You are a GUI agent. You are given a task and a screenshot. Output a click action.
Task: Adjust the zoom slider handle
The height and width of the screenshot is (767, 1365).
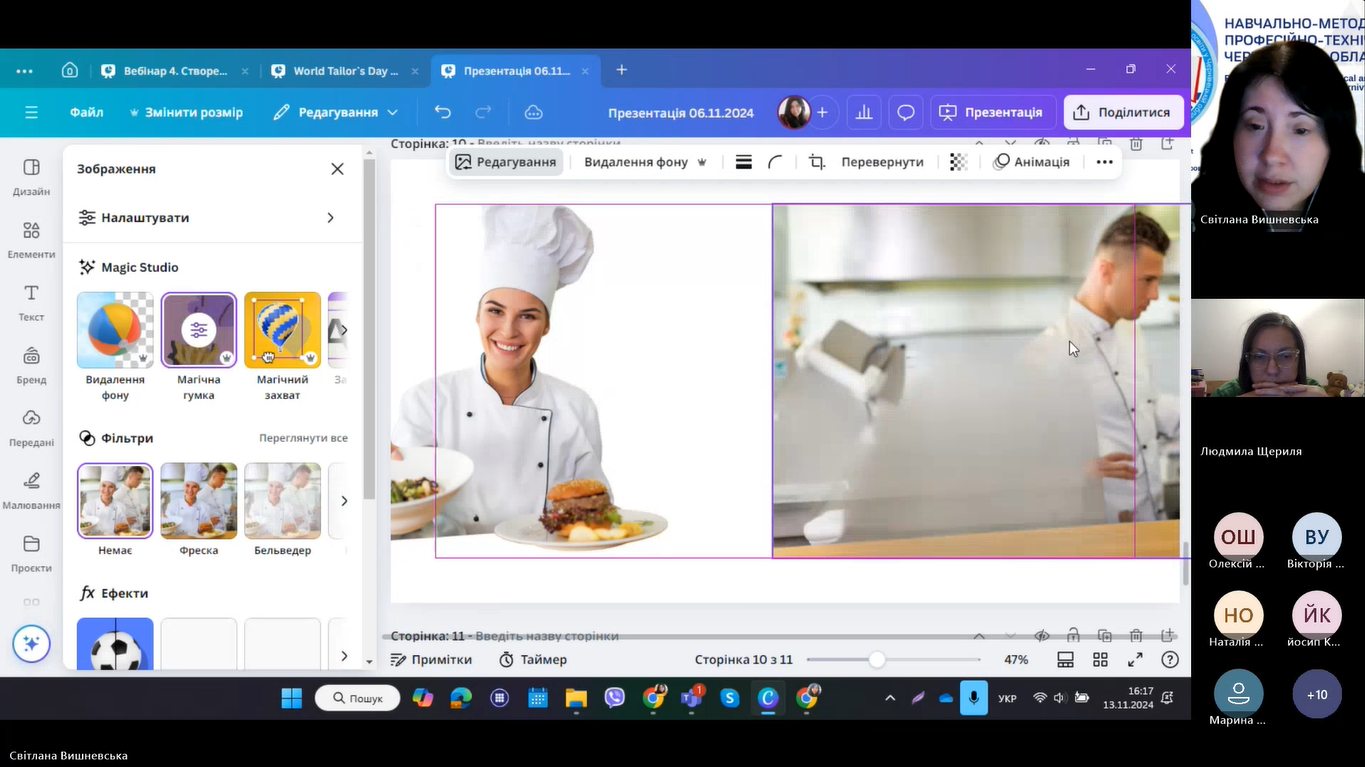pyautogui.click(x=877, y=660)
